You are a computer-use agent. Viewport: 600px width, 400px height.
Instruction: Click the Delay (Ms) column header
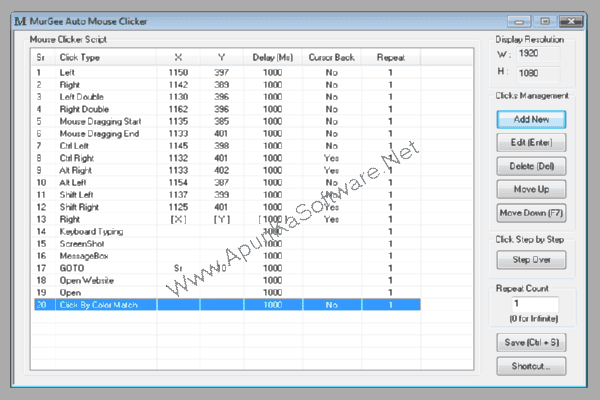tap(272, 57)
